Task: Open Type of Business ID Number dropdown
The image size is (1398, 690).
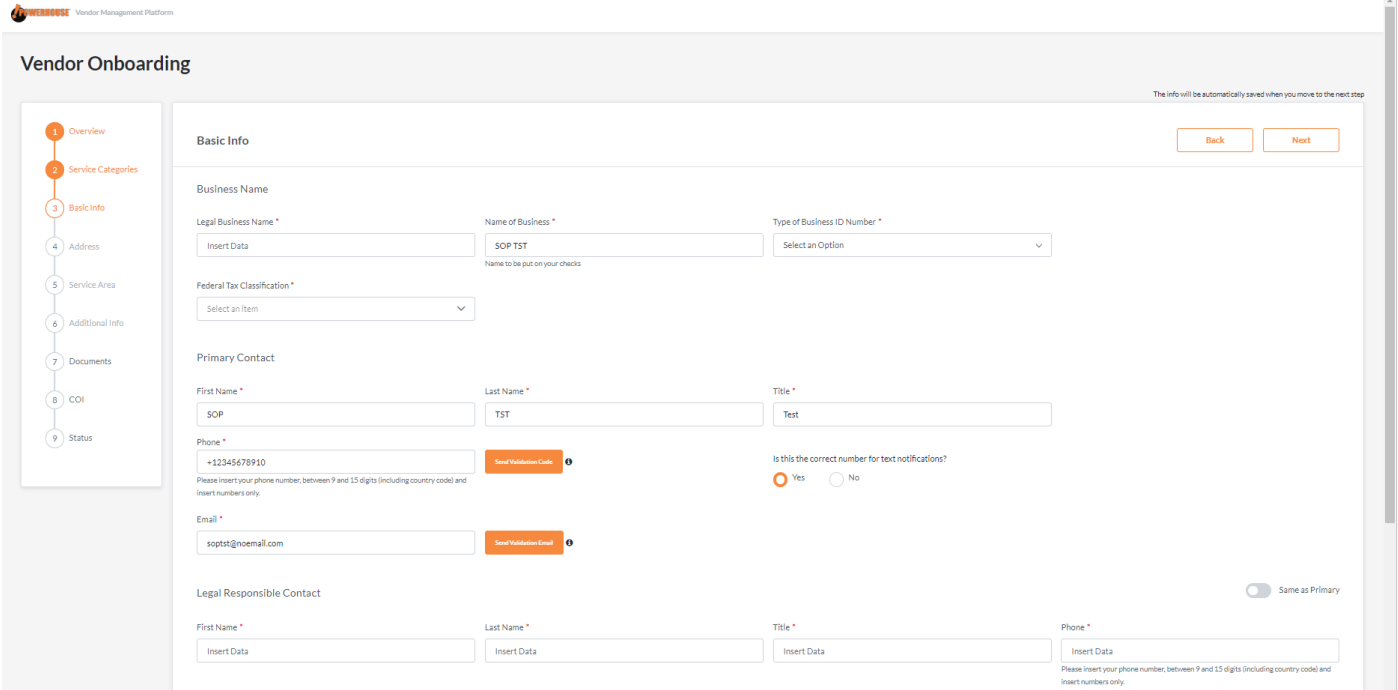Action: (x=911, y=246)
